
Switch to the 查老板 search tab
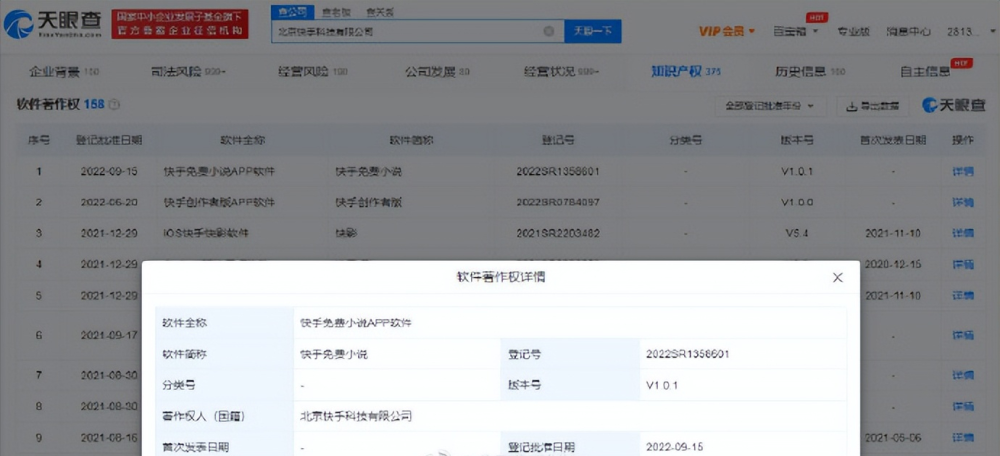click(x=336, y=12)
